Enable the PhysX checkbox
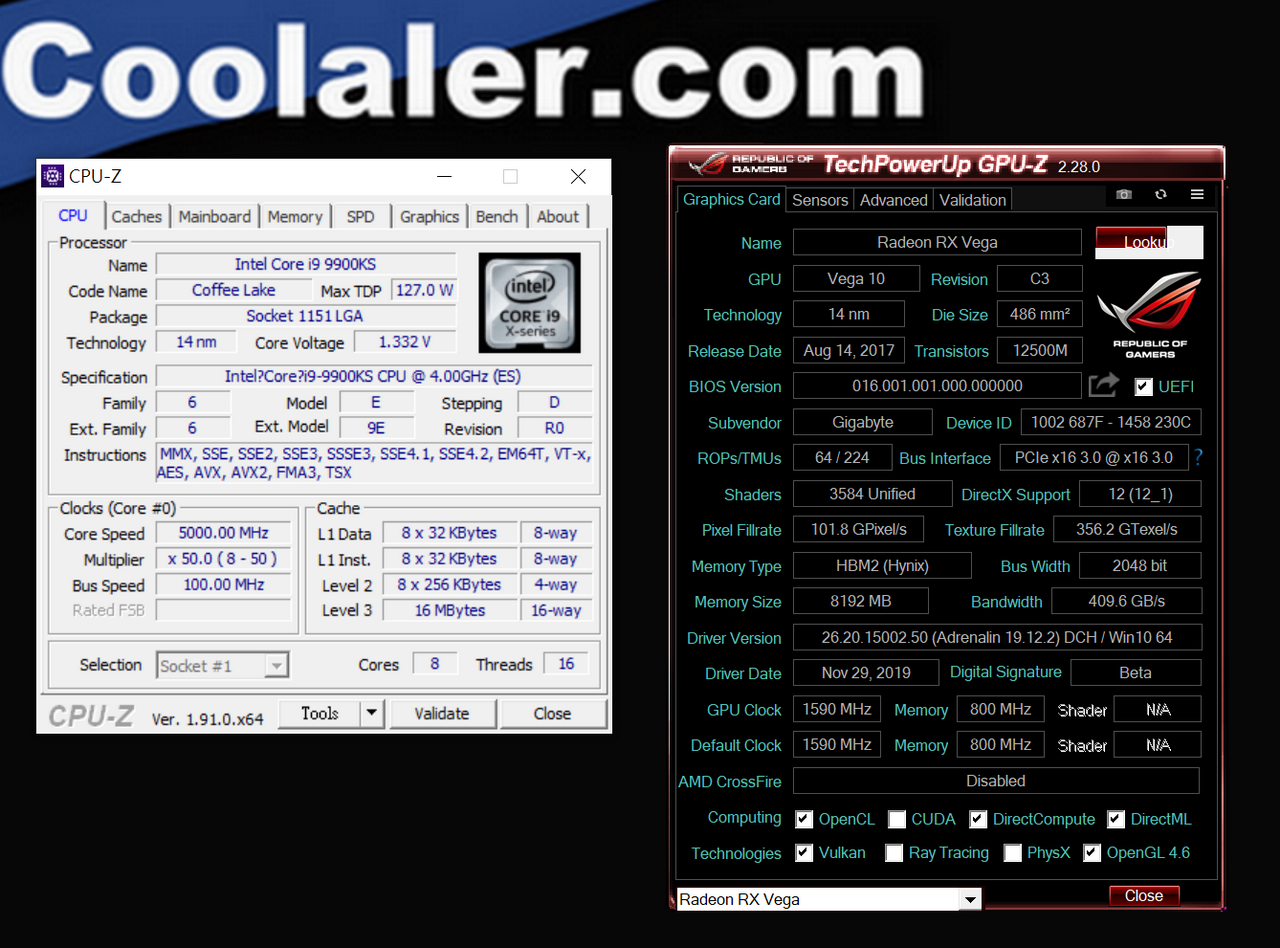This screenshot has height=948, width=1280. tap(1013, 853)
